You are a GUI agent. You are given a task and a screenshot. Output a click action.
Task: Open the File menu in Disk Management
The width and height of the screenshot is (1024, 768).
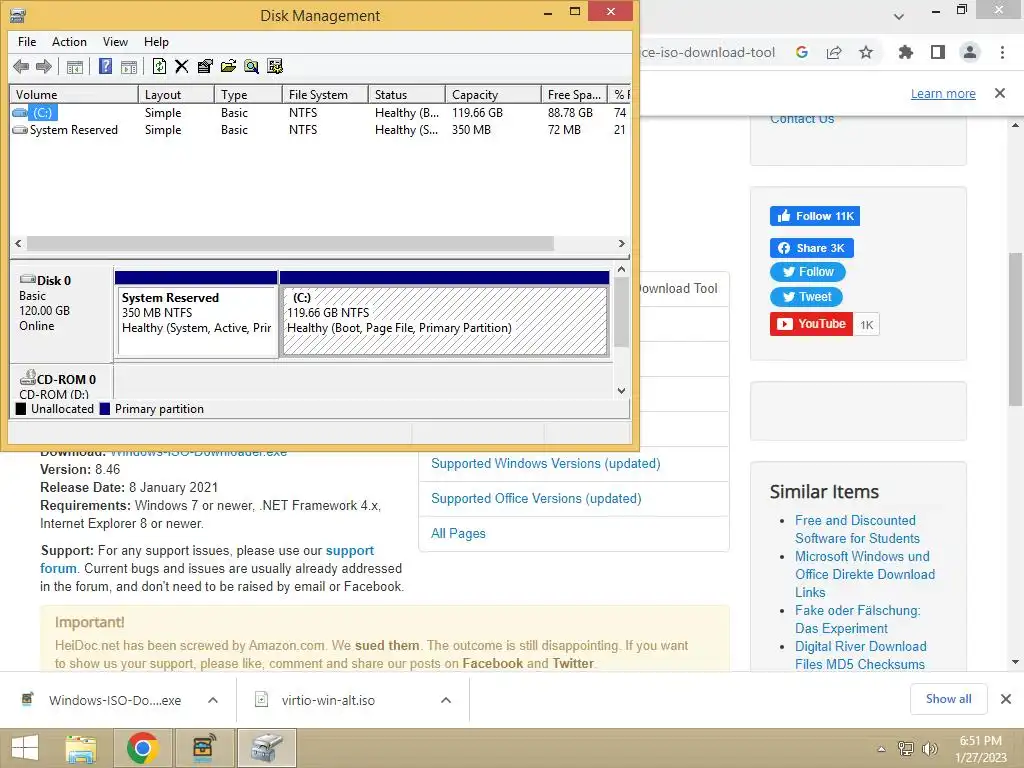pyautogui.click(x=27, y=42)
